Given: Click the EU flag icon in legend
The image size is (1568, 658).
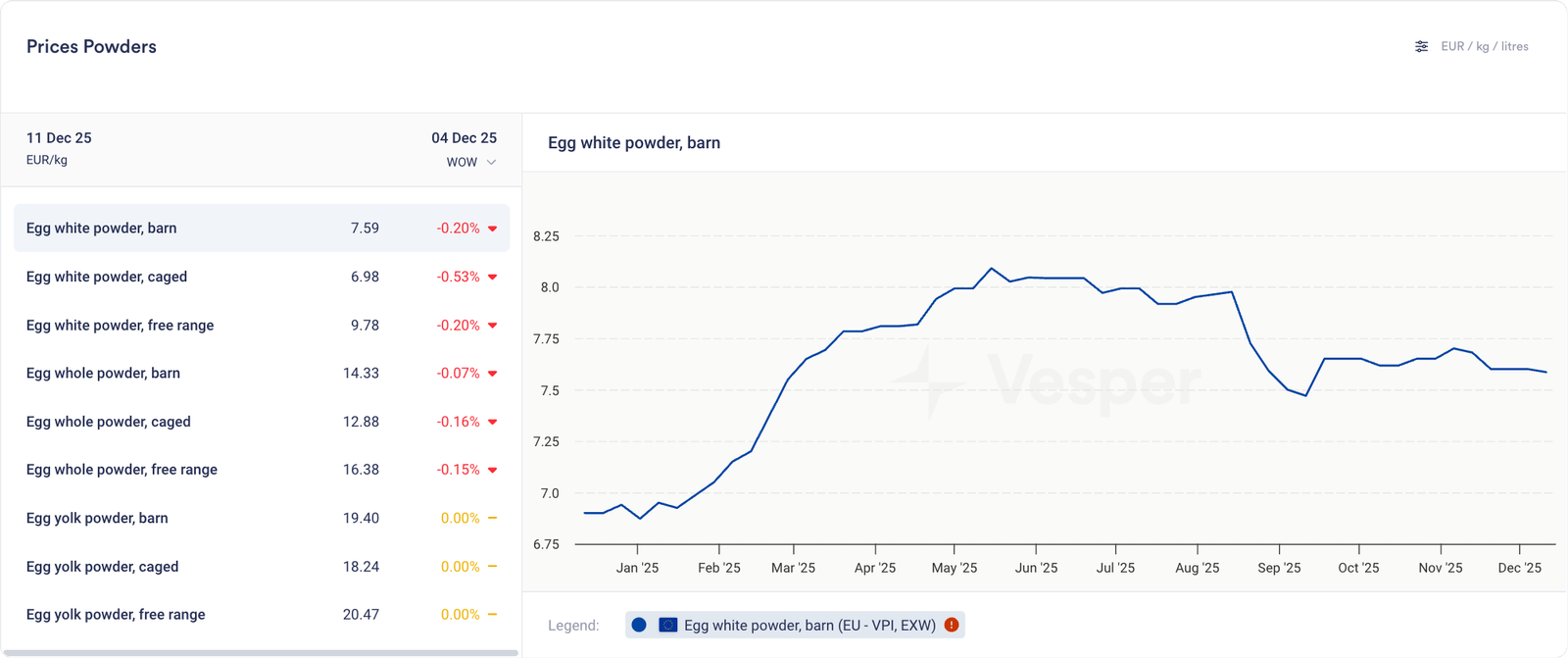Looking at the screenshot, I should click(x=668, y=625).
